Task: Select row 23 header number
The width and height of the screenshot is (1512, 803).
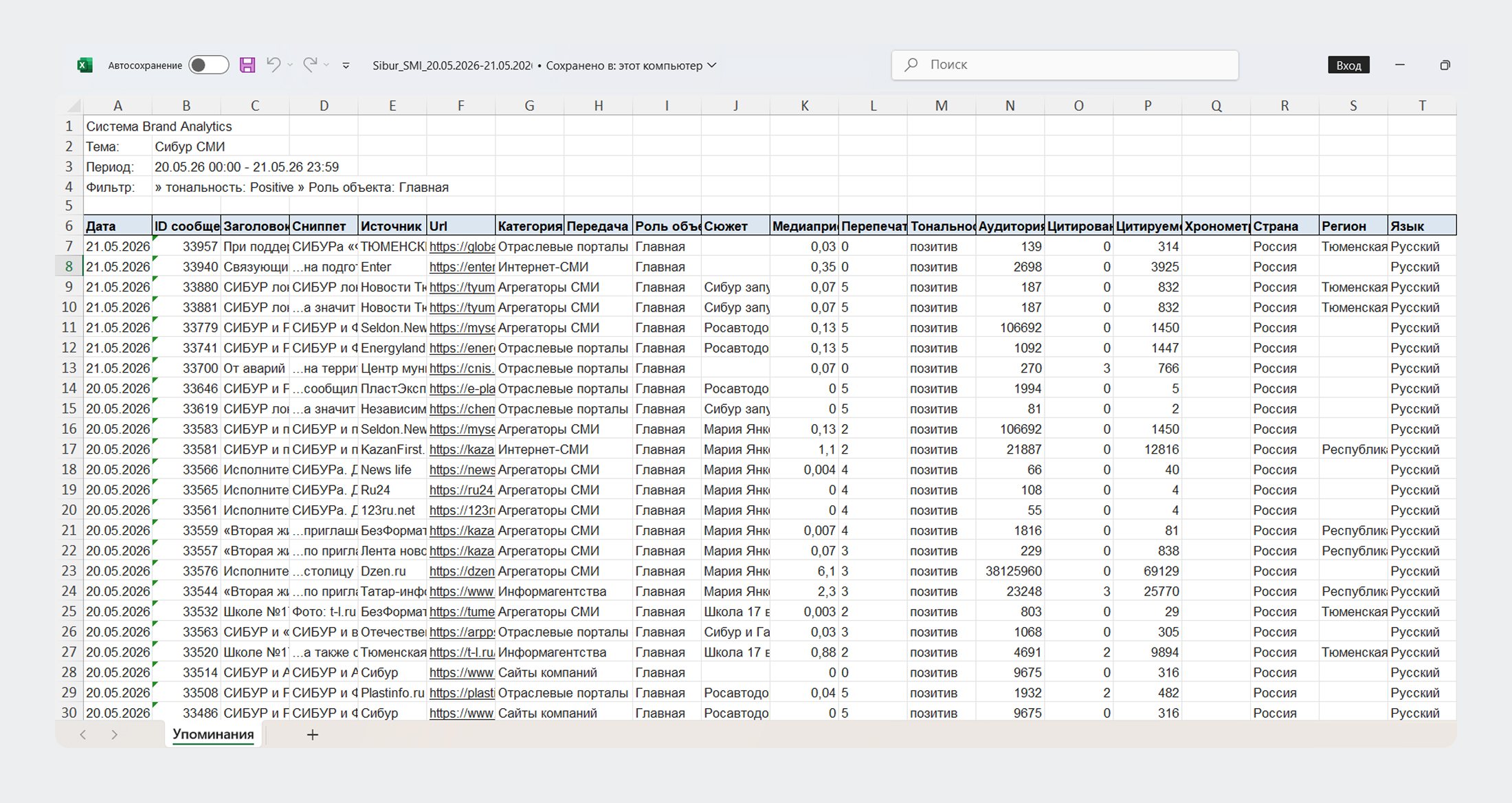Action: (69, 571)
